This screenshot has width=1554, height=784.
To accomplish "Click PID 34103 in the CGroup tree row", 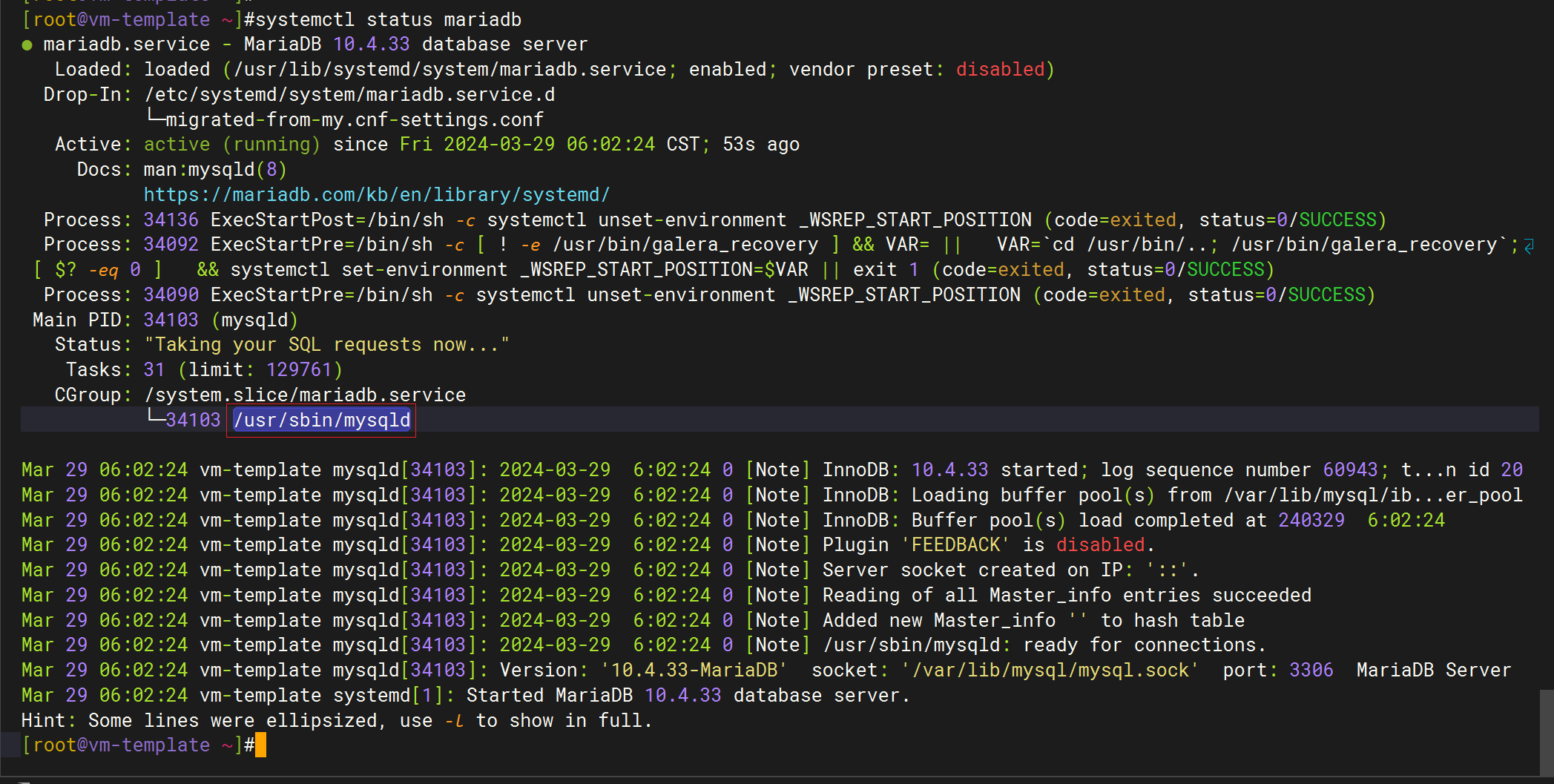I will click(x=194, y=421).
